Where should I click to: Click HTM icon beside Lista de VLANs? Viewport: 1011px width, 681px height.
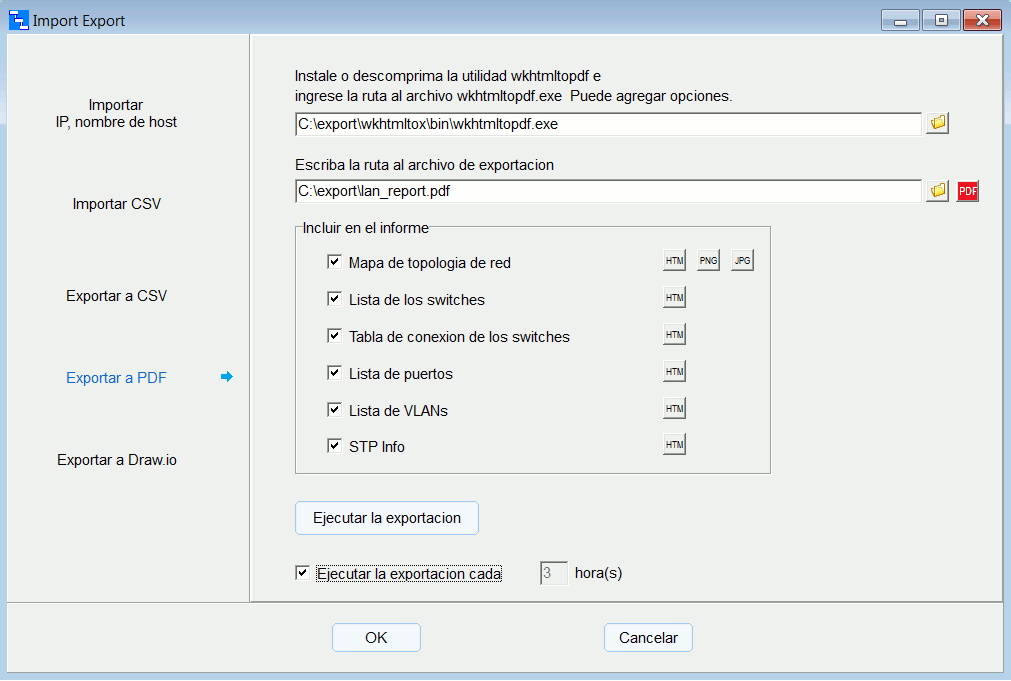click(674, 409)
